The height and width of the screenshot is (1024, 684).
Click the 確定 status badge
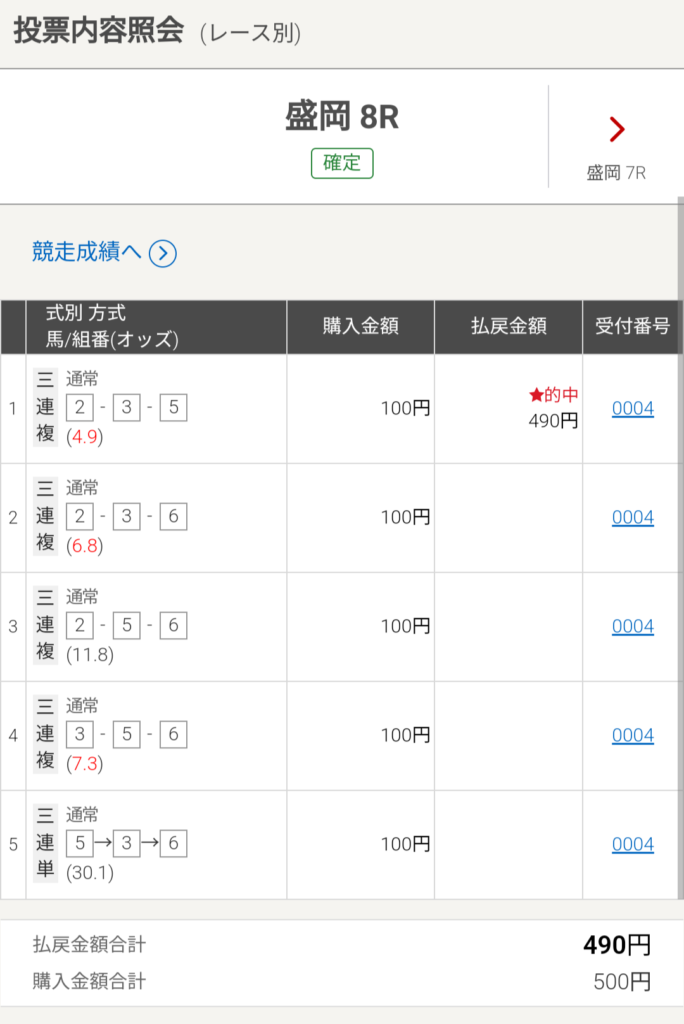[x=342, y=163]
